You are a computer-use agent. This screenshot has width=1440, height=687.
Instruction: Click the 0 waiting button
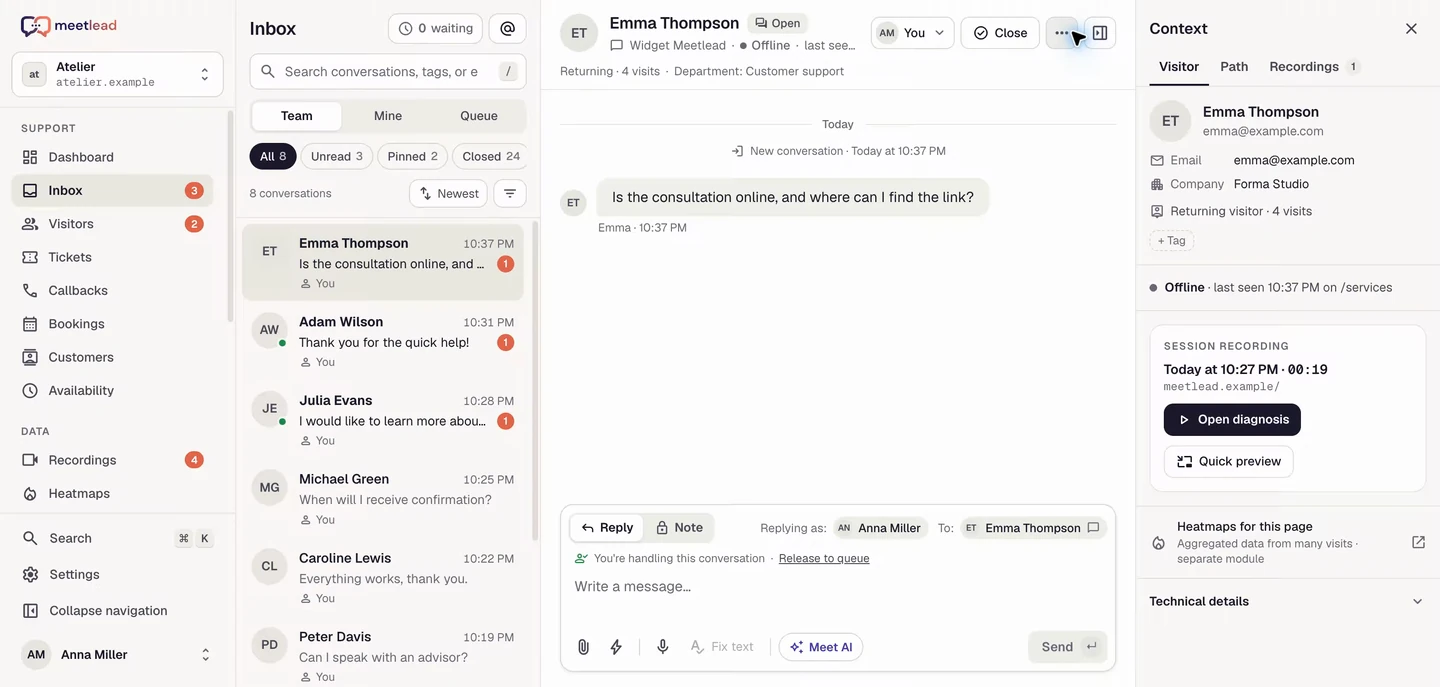point(435,29)
